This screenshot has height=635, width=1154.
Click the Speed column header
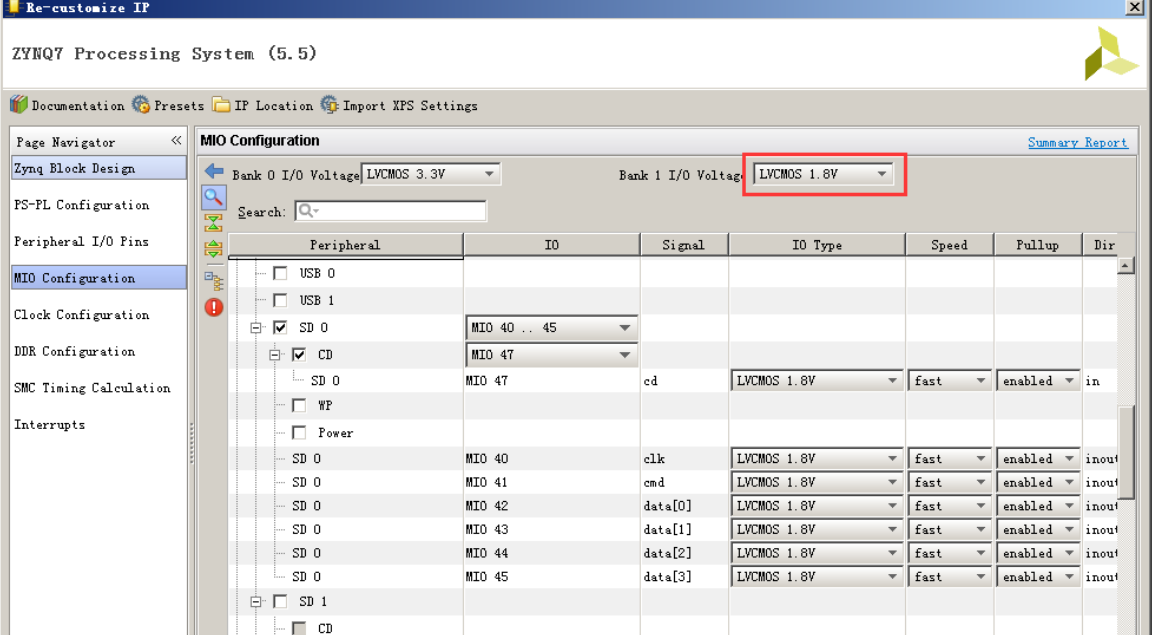pyautogui.click(x=949, y=245)
